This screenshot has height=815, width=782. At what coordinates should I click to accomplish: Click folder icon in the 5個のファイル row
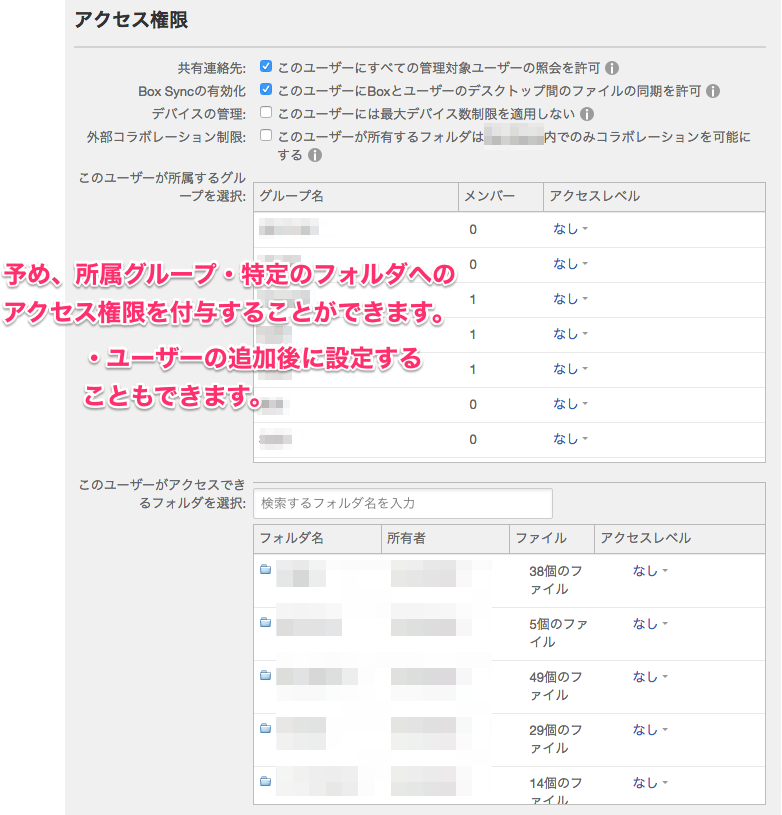point(265,623)
